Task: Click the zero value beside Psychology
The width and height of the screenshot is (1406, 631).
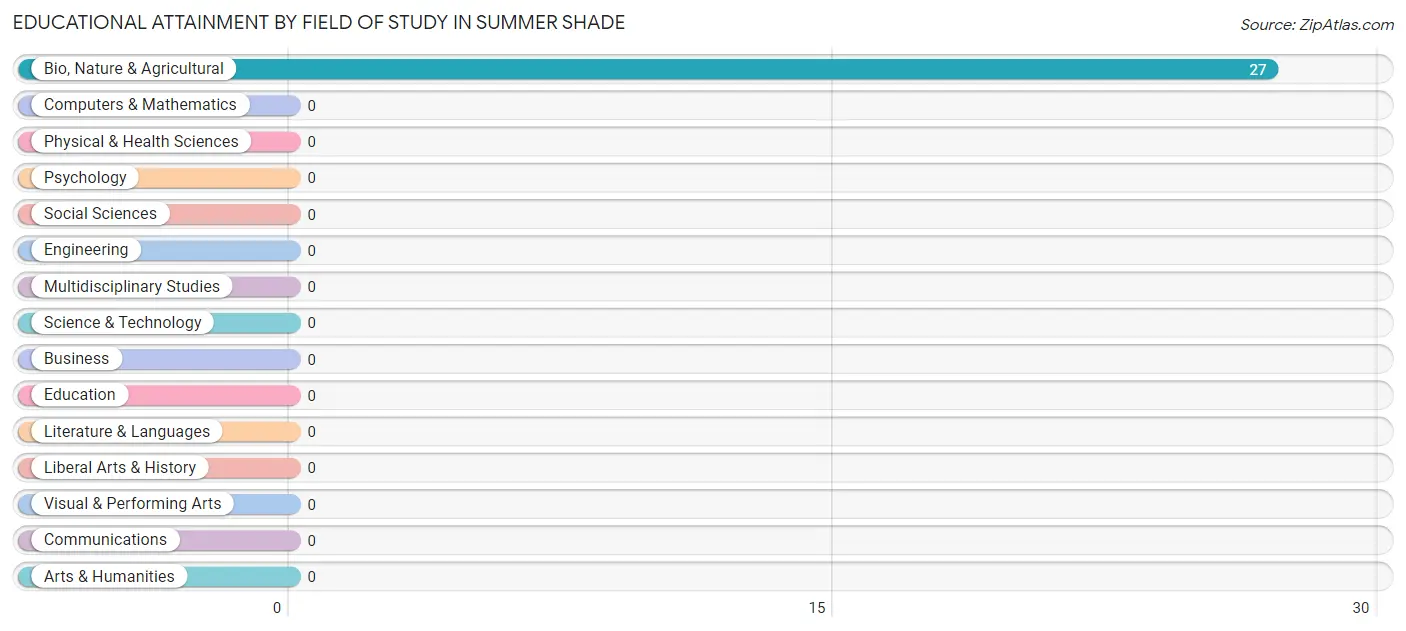Action: 312,178
